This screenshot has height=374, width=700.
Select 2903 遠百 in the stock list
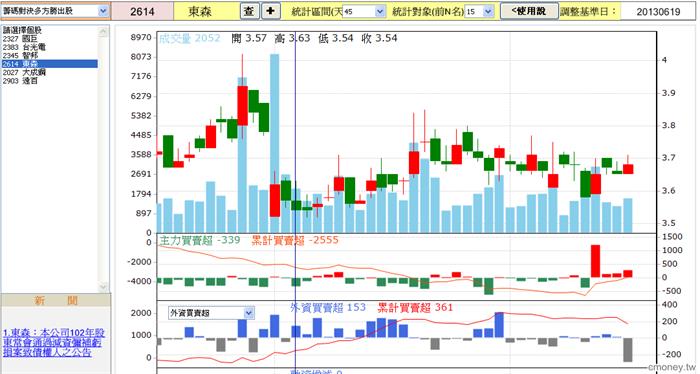(x=49, y=81)
